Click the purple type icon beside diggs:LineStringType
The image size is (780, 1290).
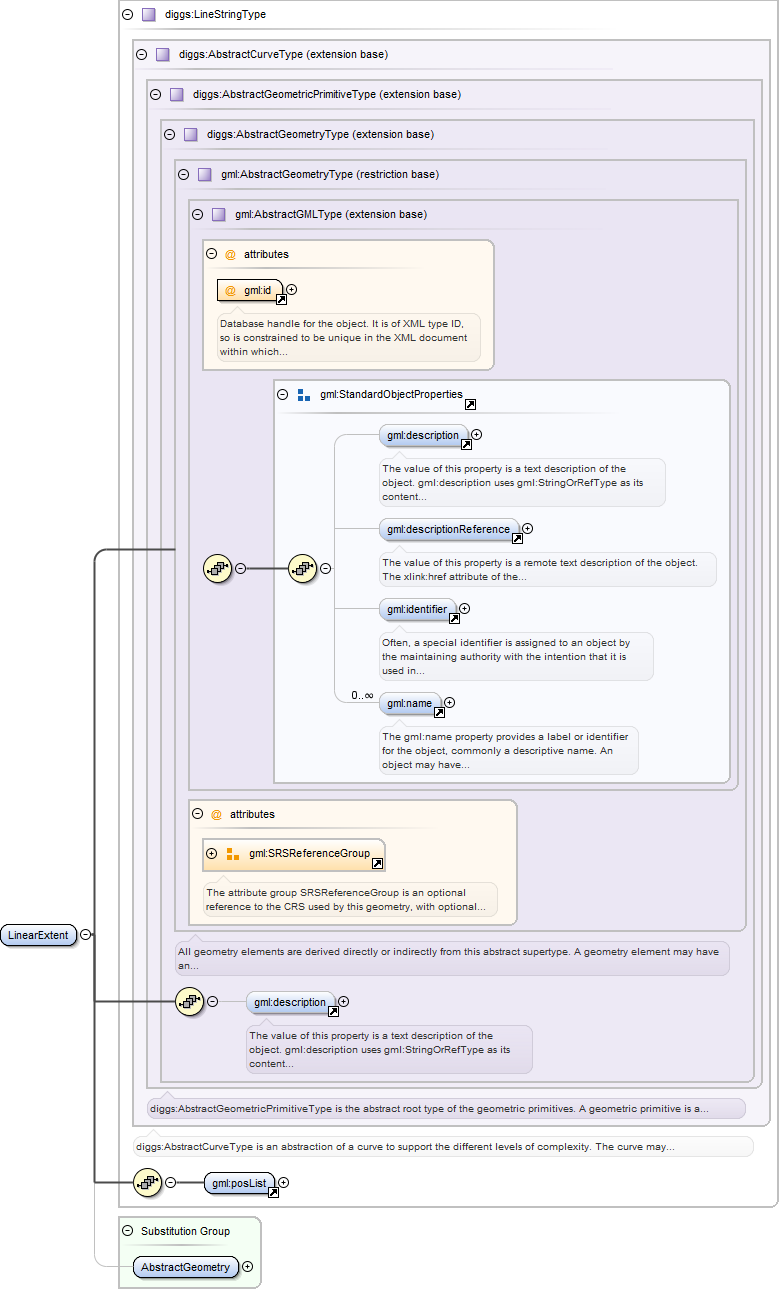(149, 15)
